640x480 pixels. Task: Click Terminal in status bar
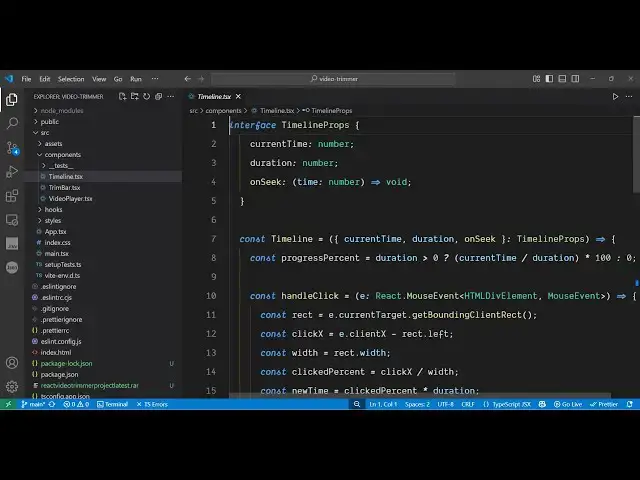click(x=112, y=404)
